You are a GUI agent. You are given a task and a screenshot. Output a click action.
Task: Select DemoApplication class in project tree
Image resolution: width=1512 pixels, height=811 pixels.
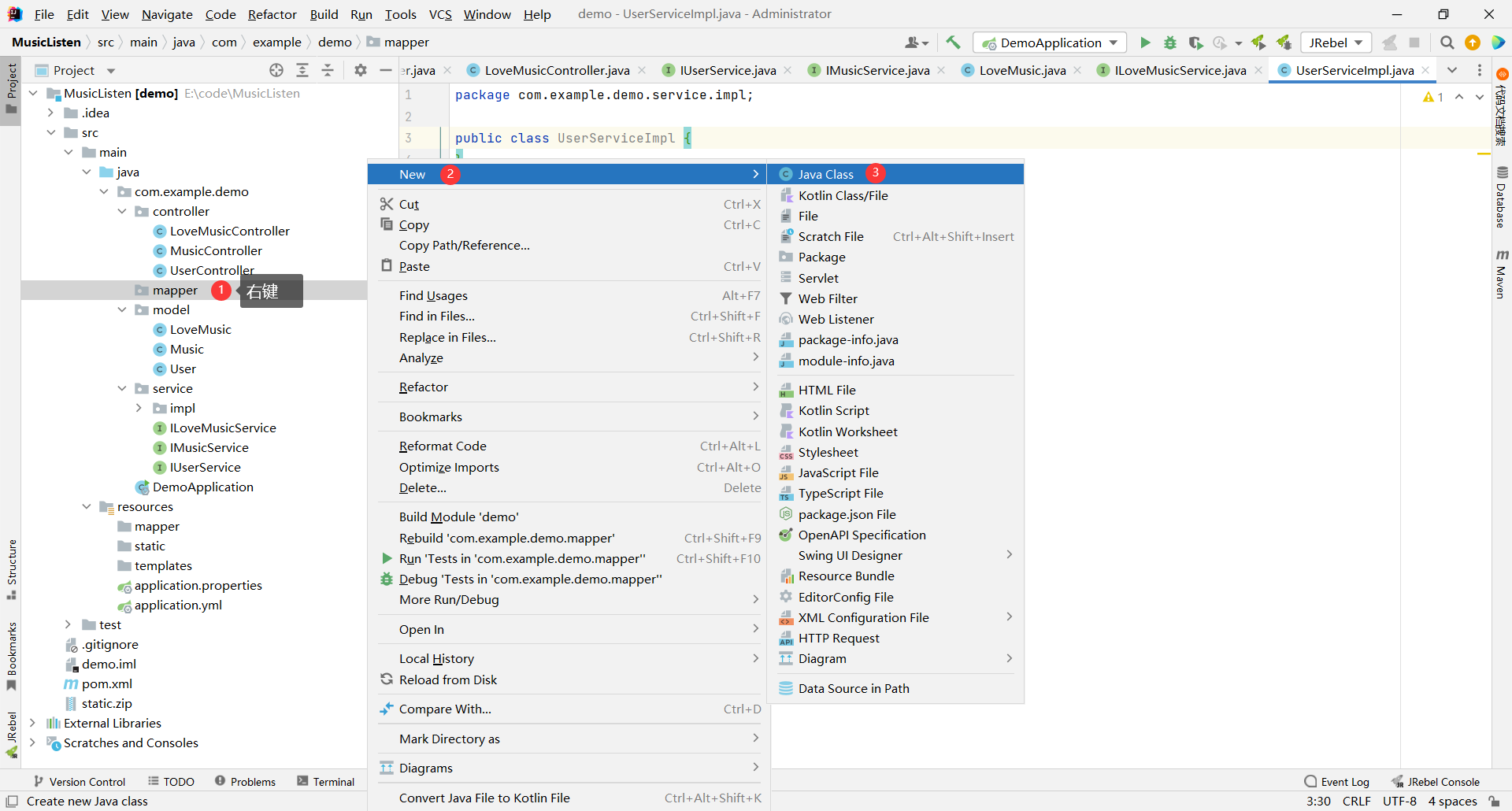pyautogui.click(x=202, y=487)
